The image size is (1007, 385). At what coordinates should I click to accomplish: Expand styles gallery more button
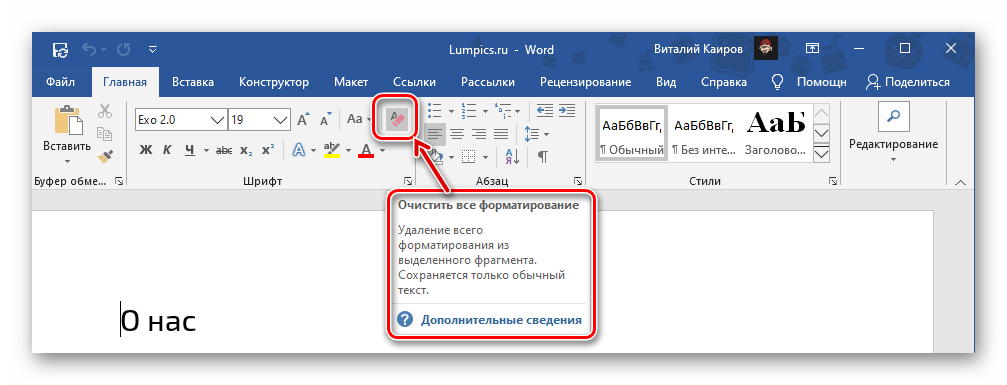tap(821, 154)
